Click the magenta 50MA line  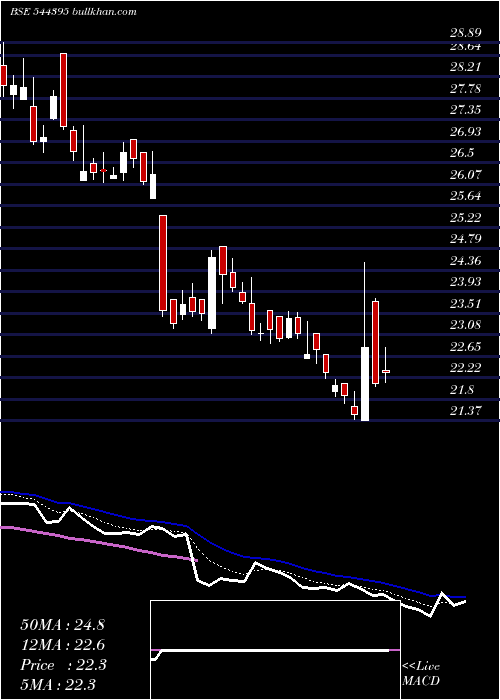click(x=98, y=542)
